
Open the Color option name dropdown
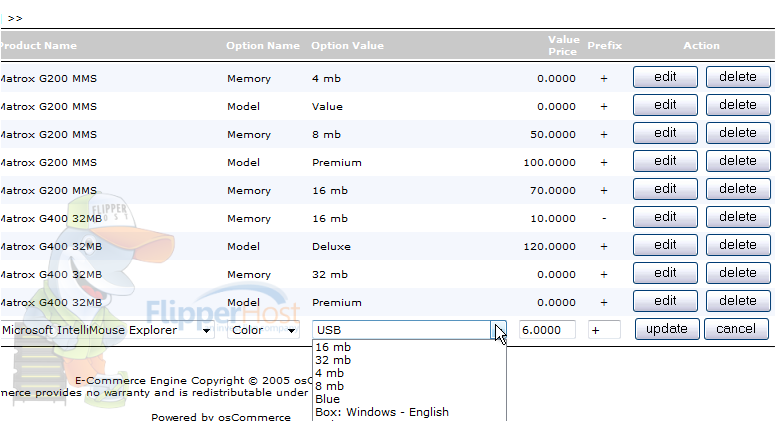coord(263,330)
